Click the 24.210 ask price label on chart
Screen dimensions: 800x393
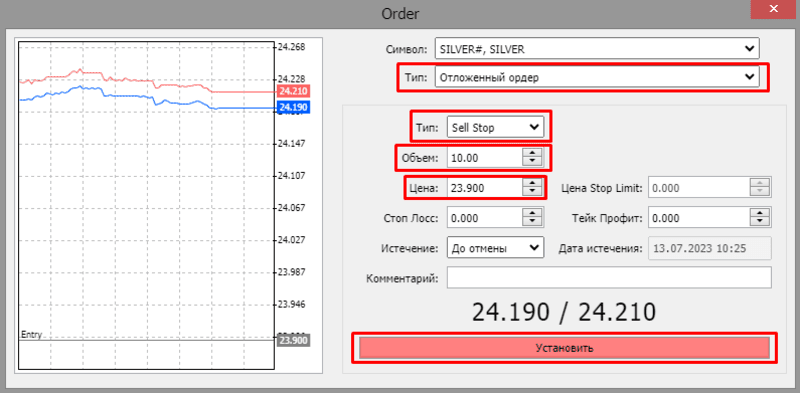pyautogui.click(x=294, y=92)
